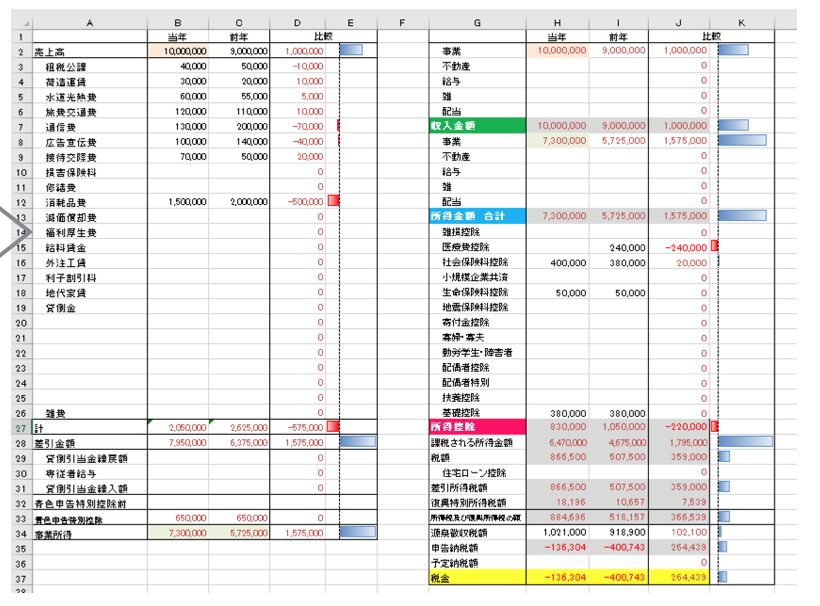Click the 配偶者控除 label cell
The image size is (820, 606).
point(477,368)
